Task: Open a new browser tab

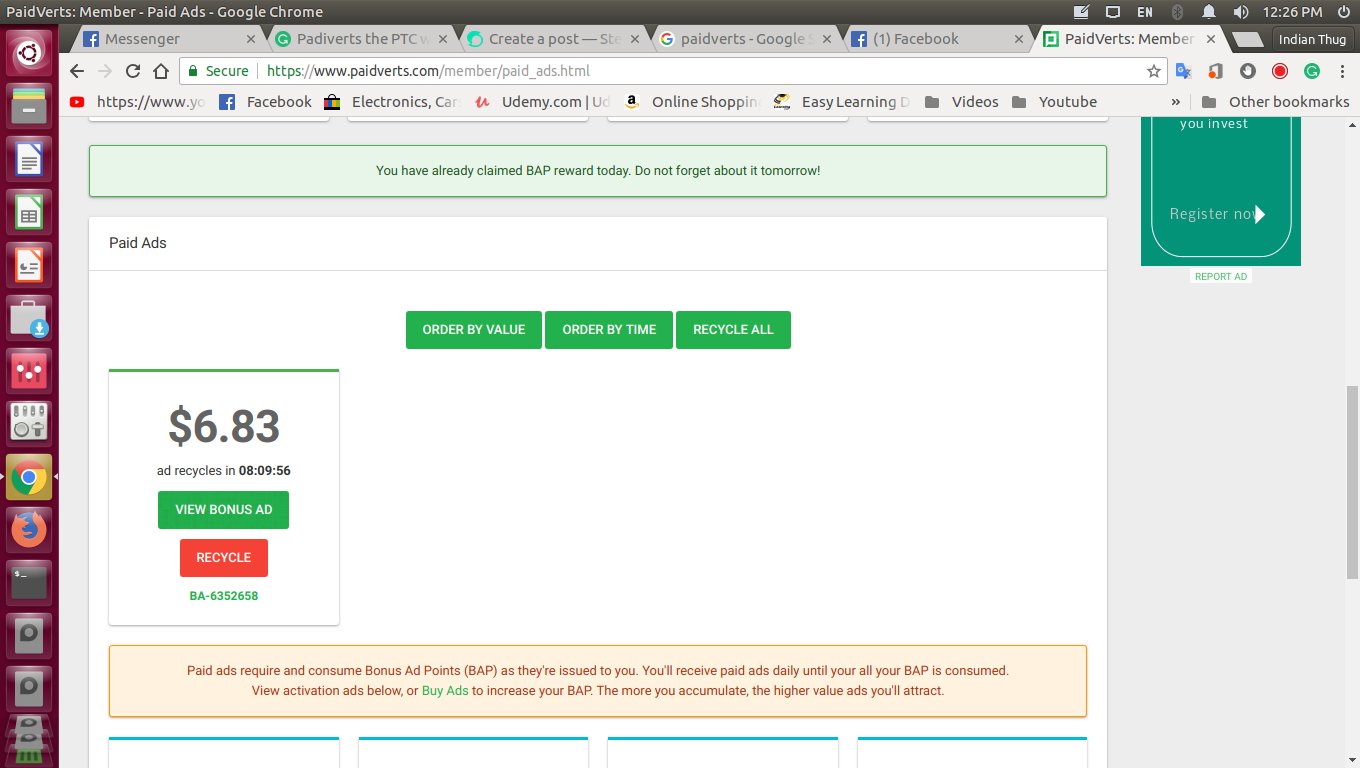Action: (1246, 39)
